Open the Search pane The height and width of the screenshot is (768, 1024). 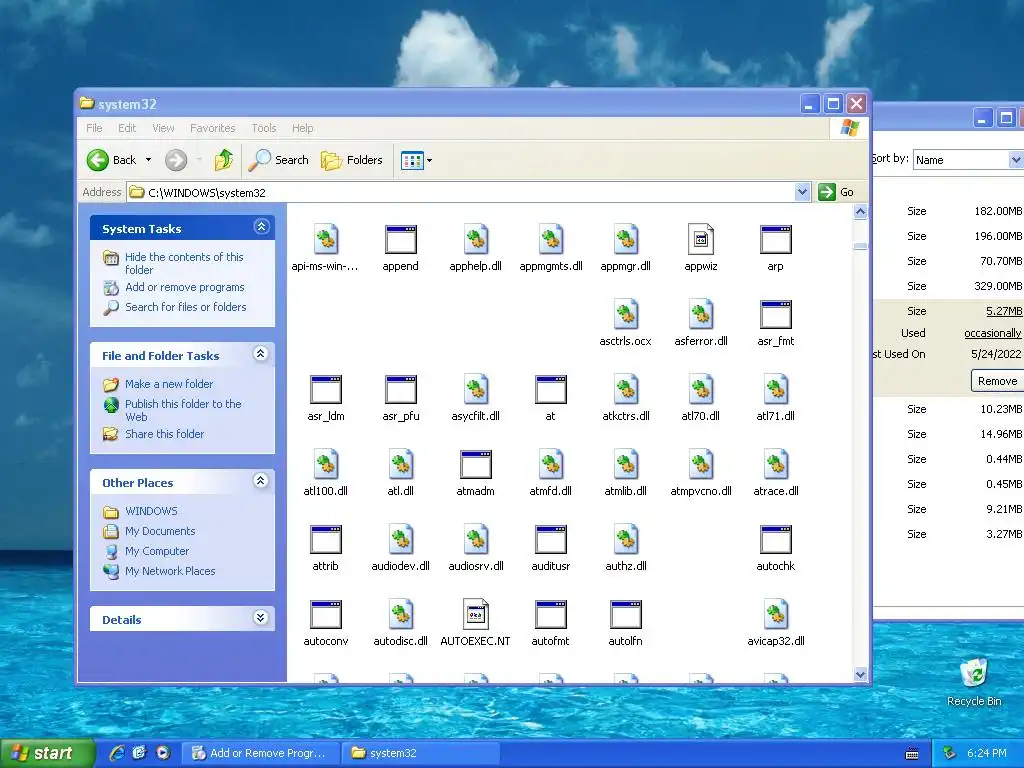point(279,160)
